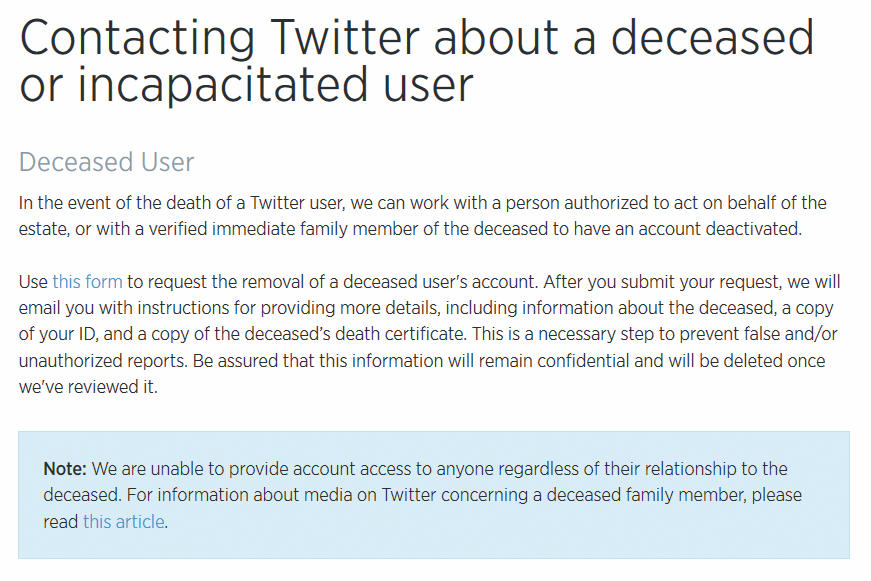Image resolution: width=871 pixels, height=581 pixels.
Task: Click the 'Deceased User' section heading
Action: click(x=106, y=162)
